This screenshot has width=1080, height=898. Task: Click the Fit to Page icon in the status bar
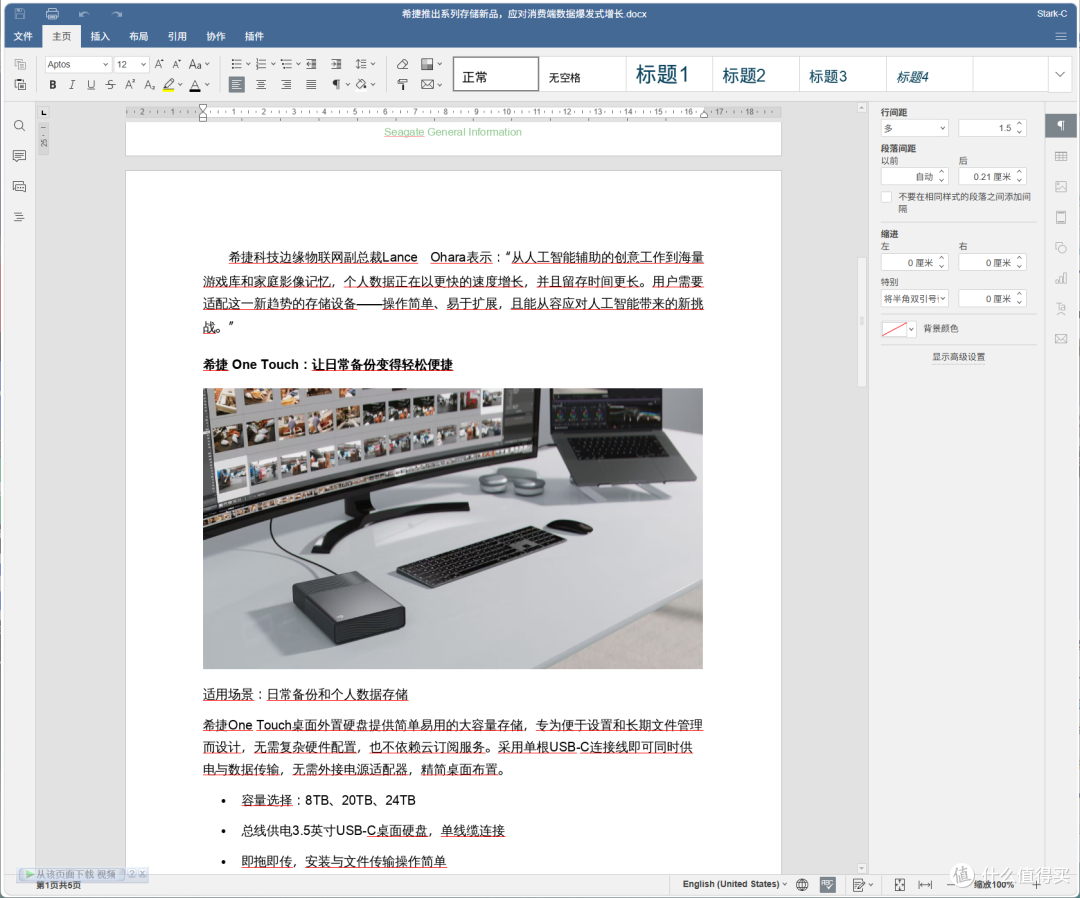pos(900,885)
